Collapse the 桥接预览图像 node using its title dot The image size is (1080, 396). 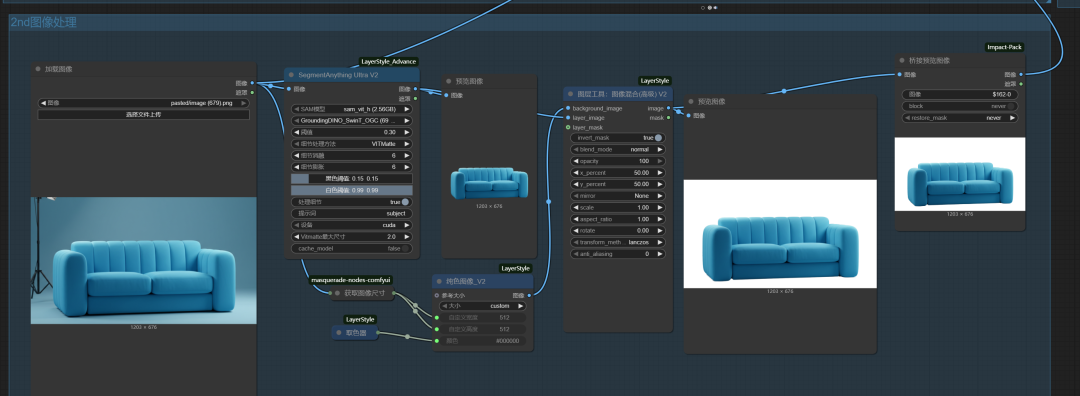pos(903,61)
